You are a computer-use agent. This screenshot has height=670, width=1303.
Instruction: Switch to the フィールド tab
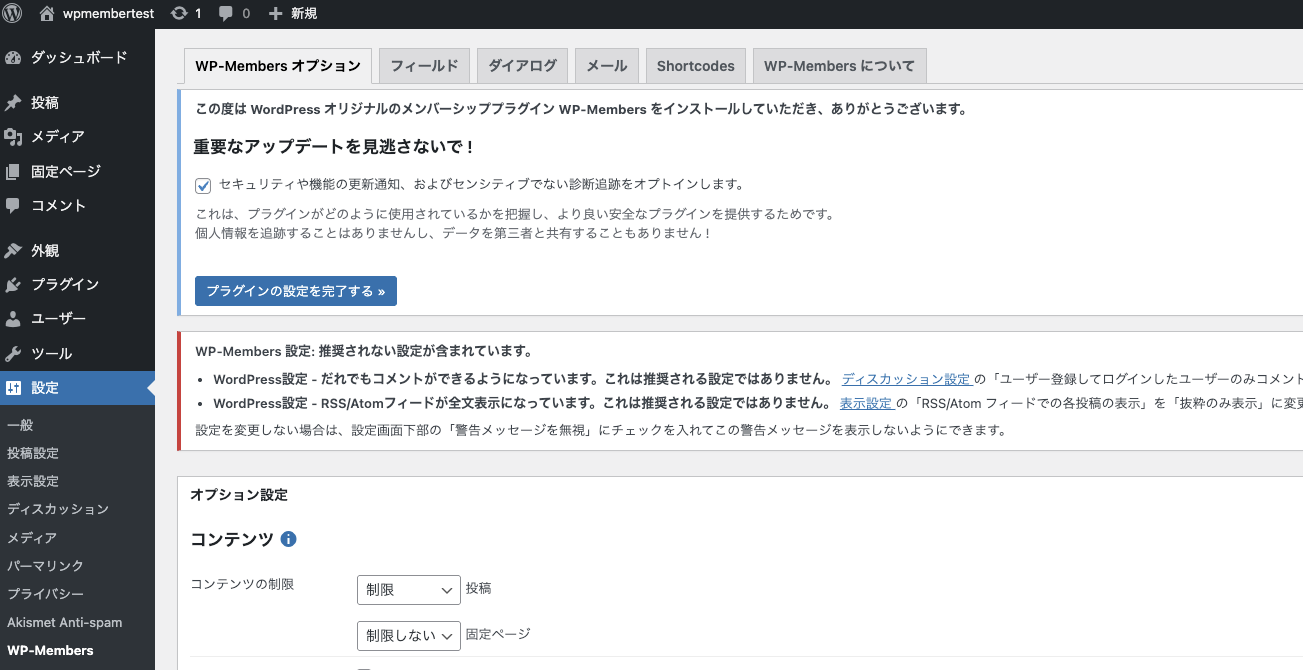pyautogui.click(x=424, y=66)
